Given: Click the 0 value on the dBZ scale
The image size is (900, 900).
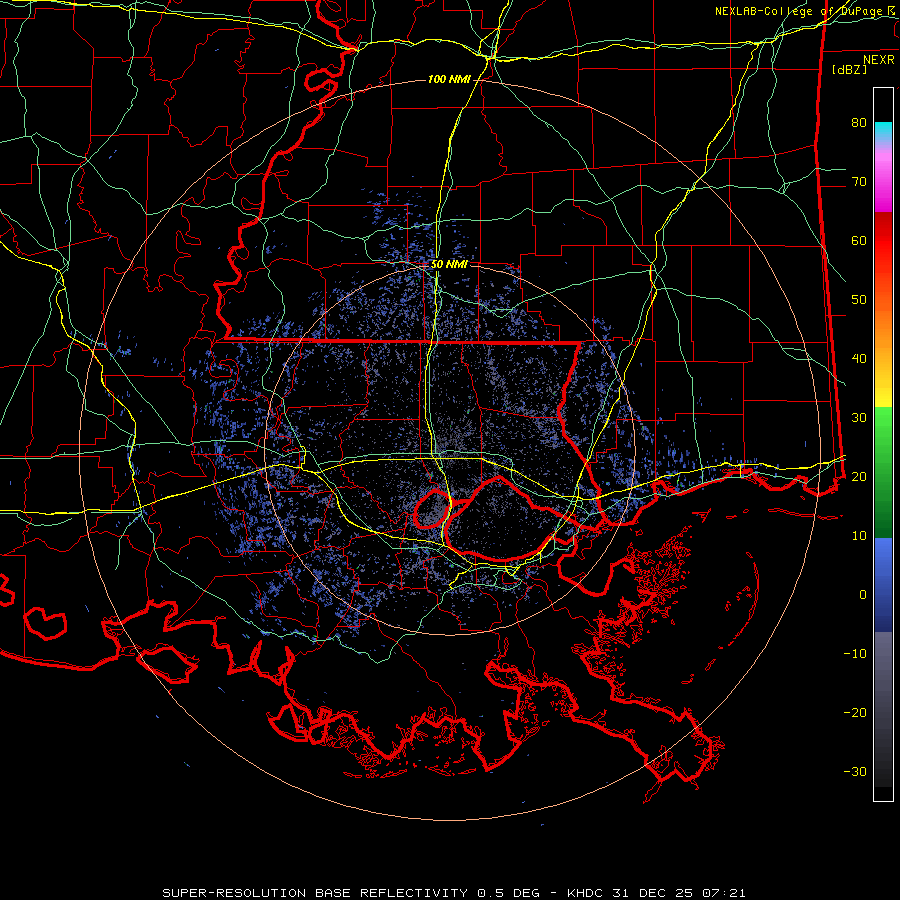Looking at the screenshot, I should coord(863,595).
